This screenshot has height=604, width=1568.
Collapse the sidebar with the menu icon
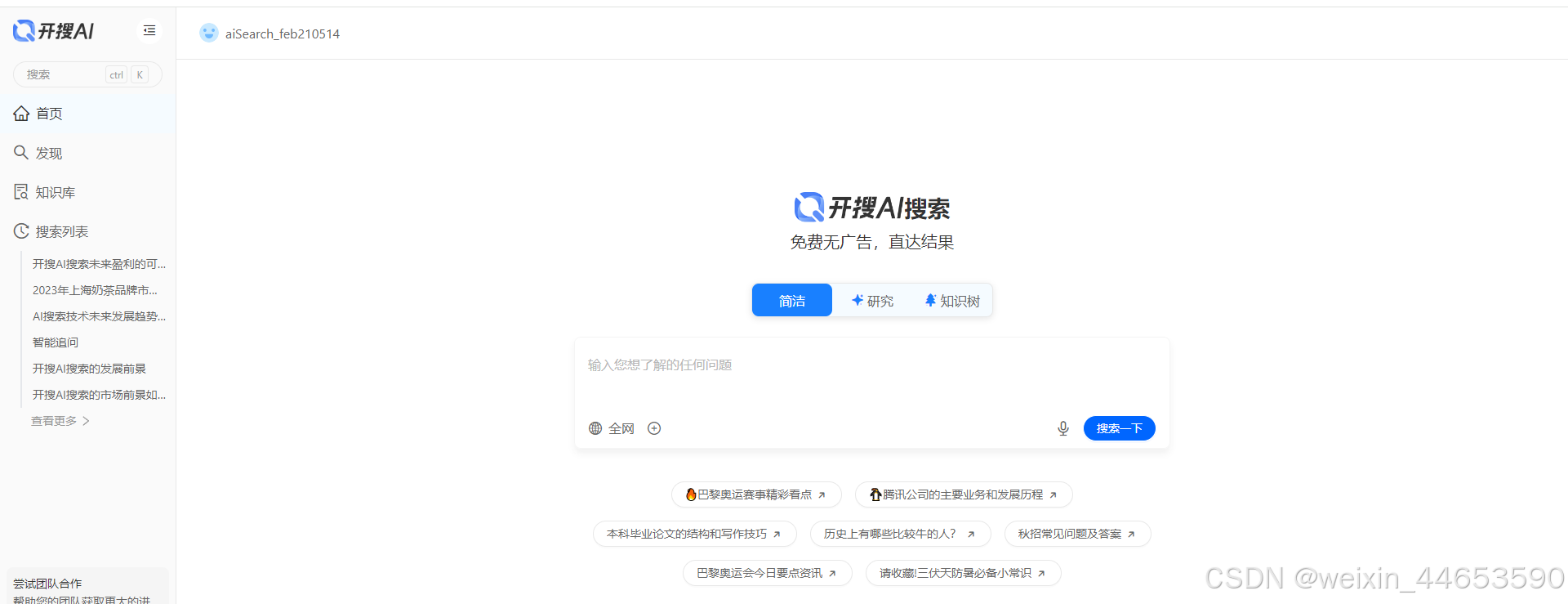click(149, 30)
